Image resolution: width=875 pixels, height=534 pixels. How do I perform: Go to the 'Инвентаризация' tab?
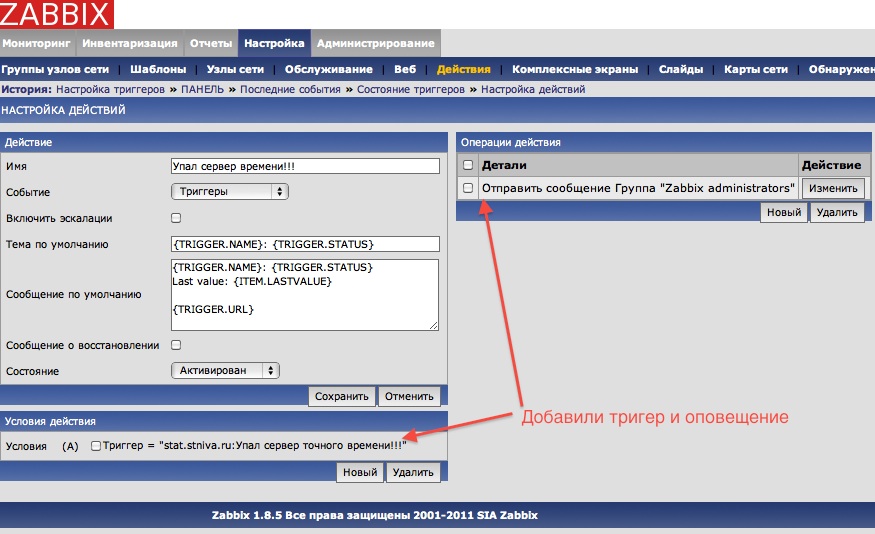coord(130,44)
